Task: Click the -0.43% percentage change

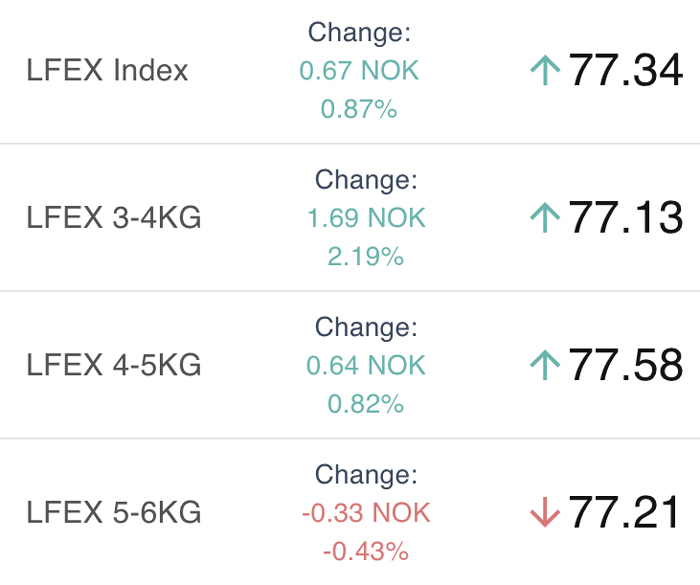Action: point(366,551)
